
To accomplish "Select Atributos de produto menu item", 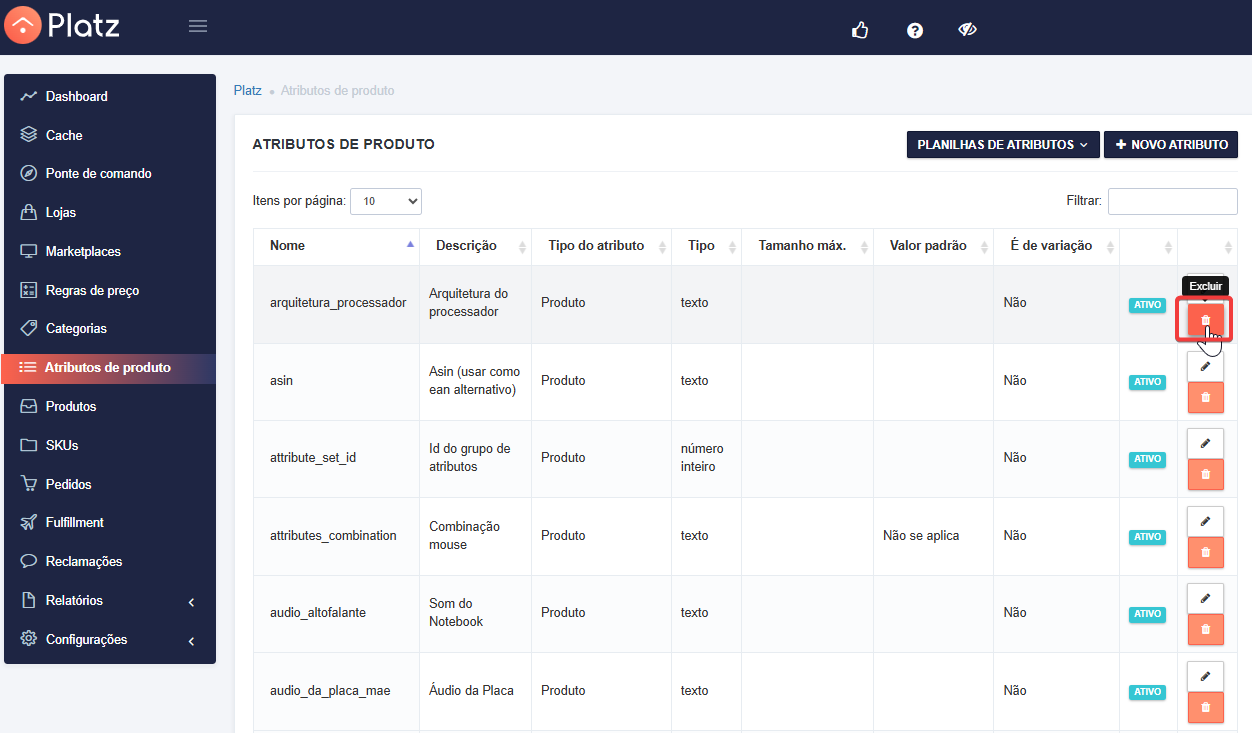I will click(x=110, y=367).
